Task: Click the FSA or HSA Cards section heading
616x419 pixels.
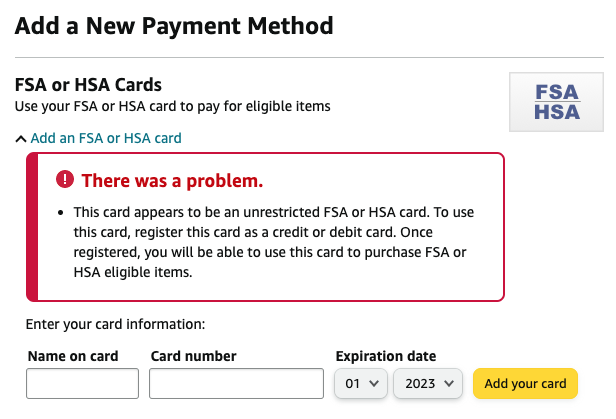Action: click(x=88, y=85)
